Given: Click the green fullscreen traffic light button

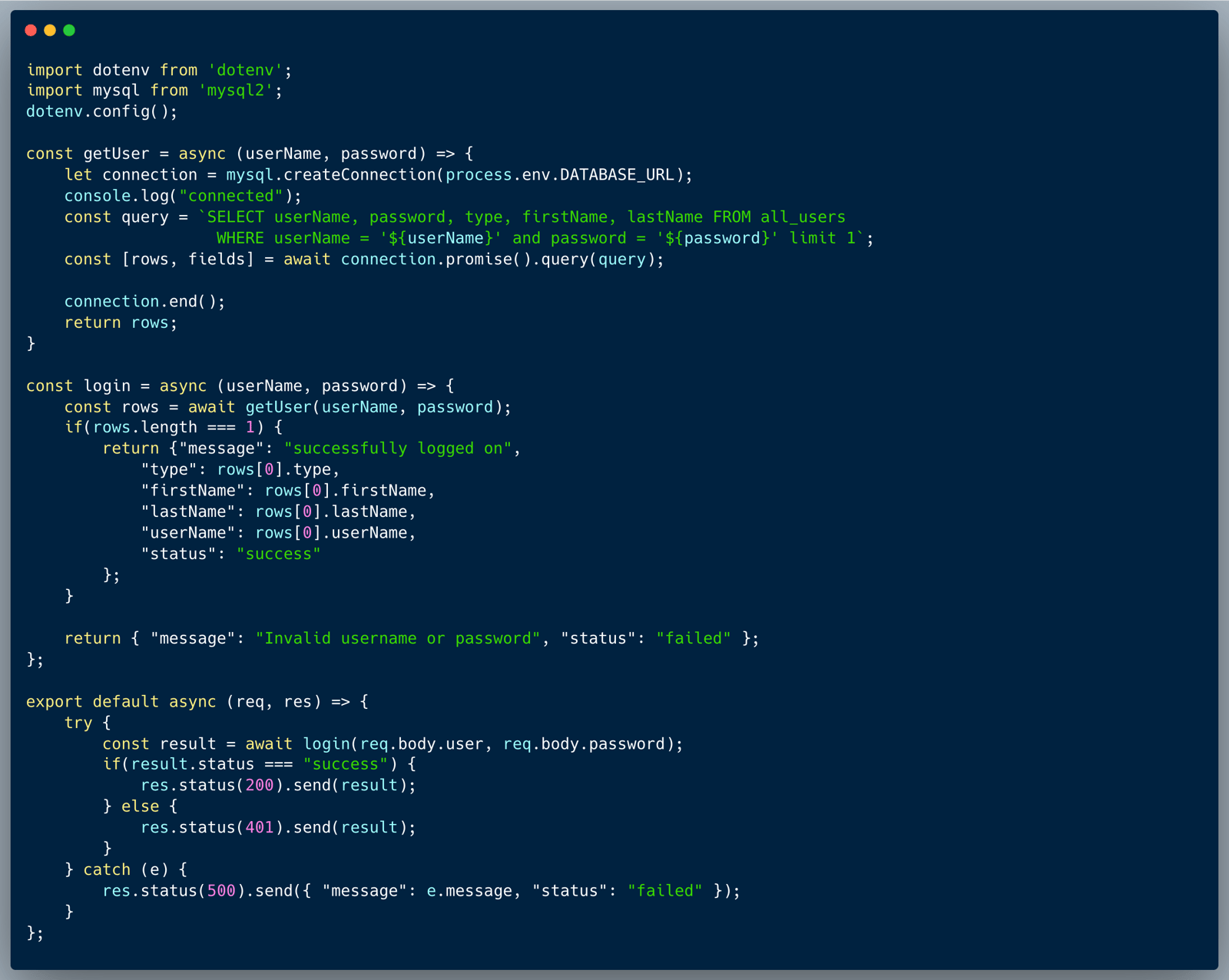Looking at the screenshot, I should (x=68, y=30).
